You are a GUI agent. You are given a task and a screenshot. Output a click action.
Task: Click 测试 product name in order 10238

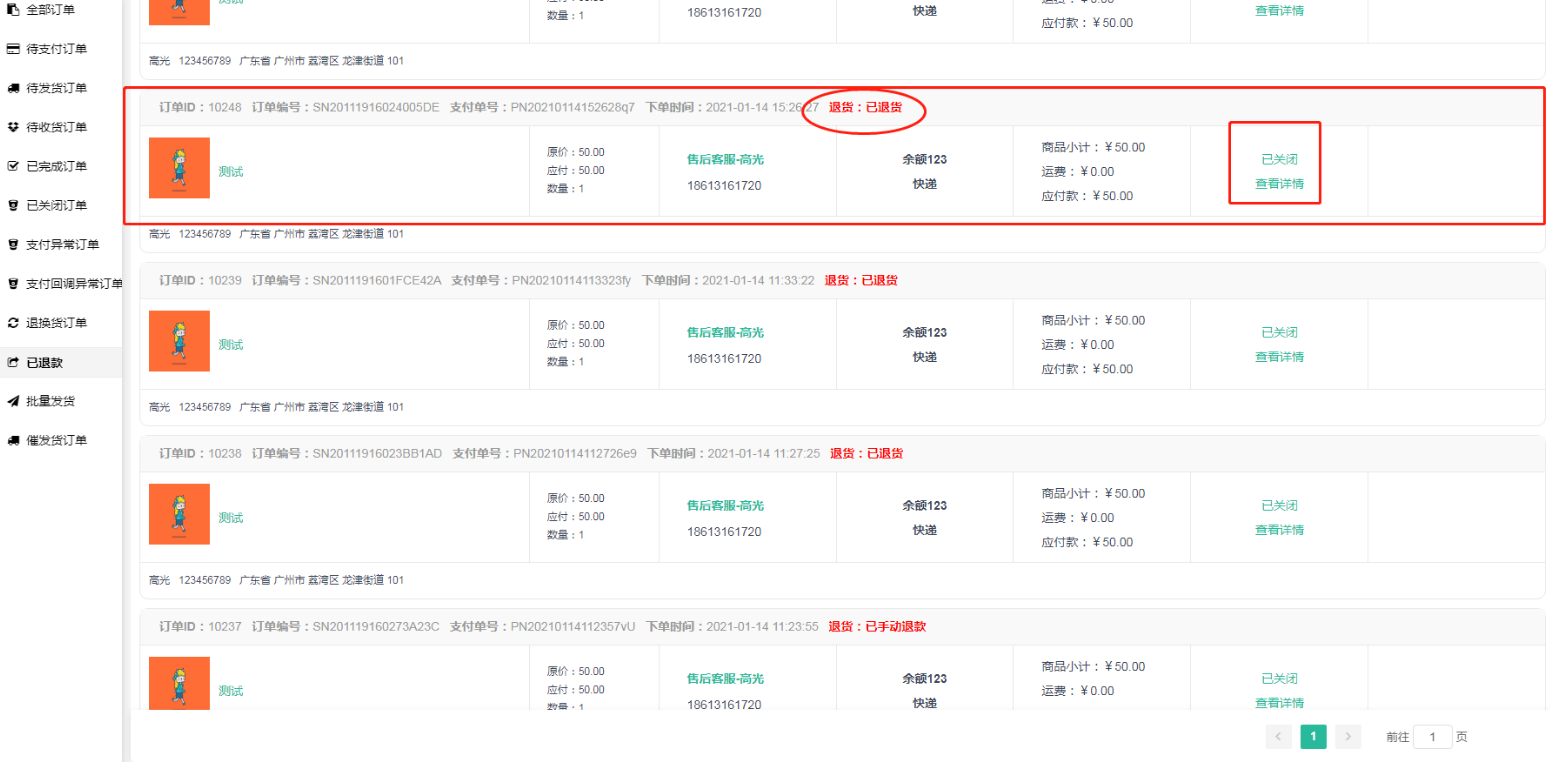[231, 518]
